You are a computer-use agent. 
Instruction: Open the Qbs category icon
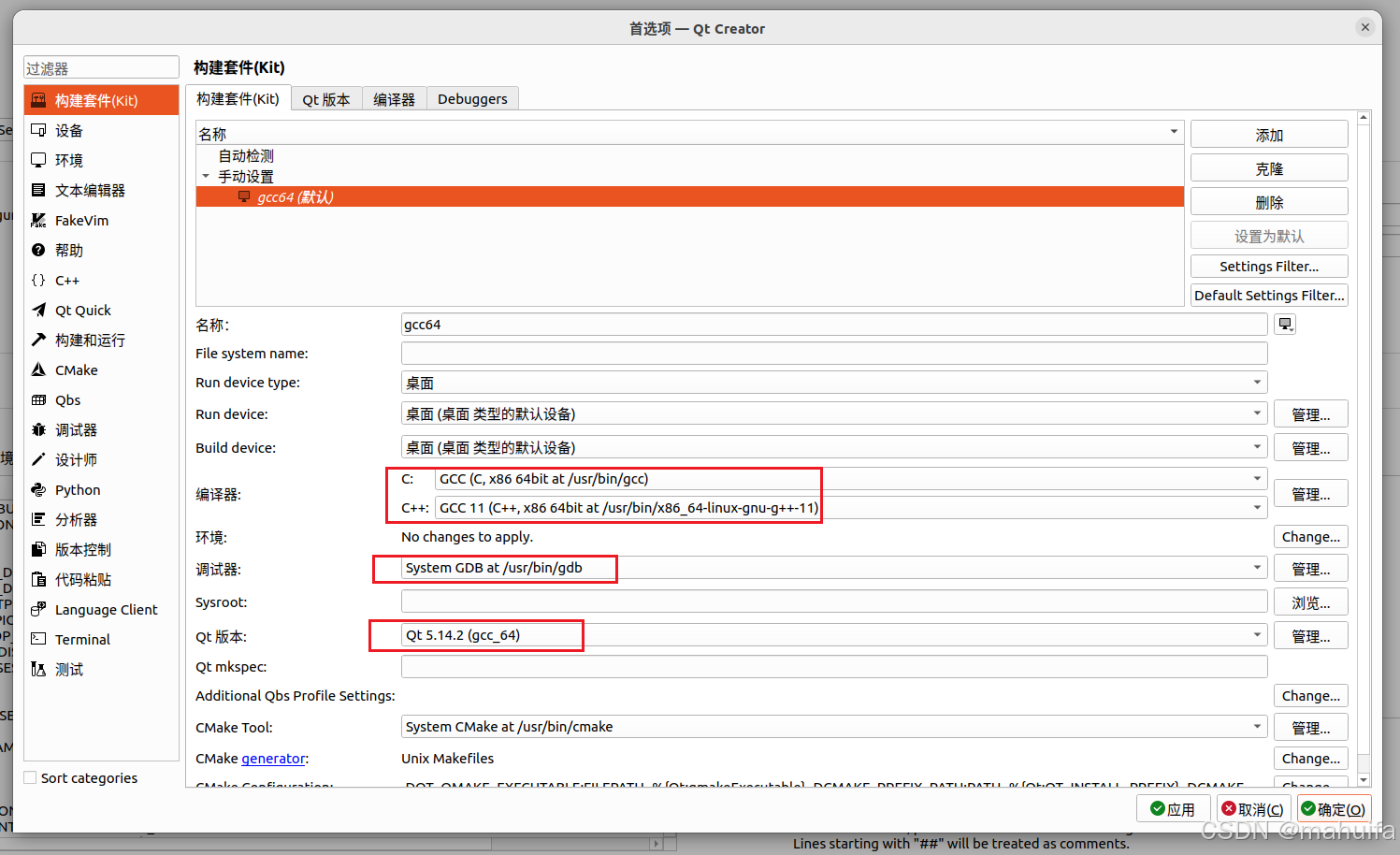tap(38, 400)
